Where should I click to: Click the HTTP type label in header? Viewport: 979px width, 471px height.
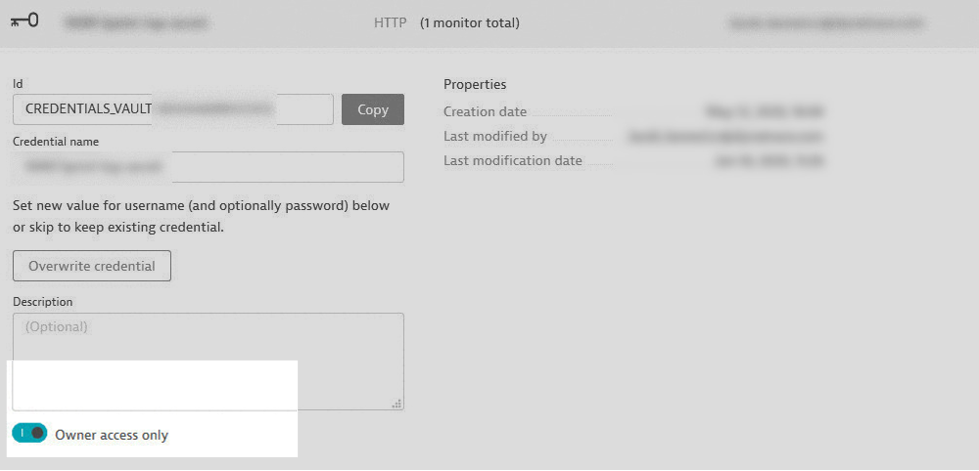click(390, 23)
